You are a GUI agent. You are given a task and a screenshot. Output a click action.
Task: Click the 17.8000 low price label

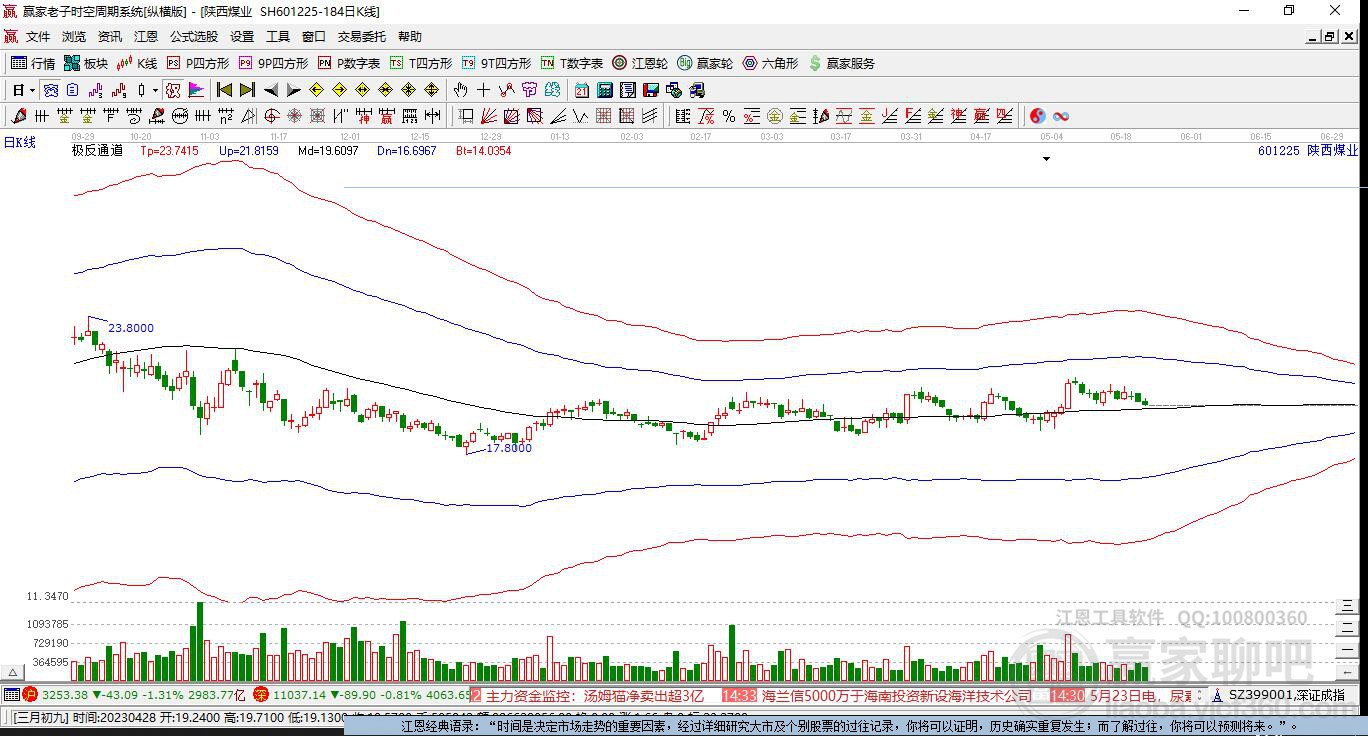coord(509,448)
